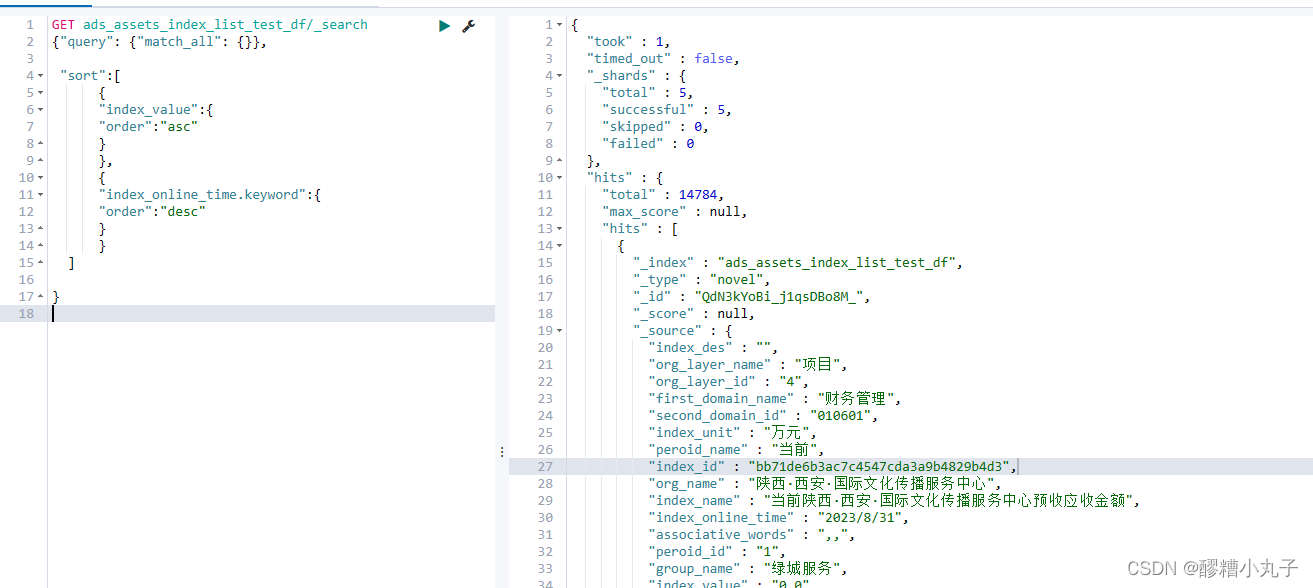Click the "successful" : 5 line in response
This screenshot has height=588, width=1313.
(x=667, y=110)
